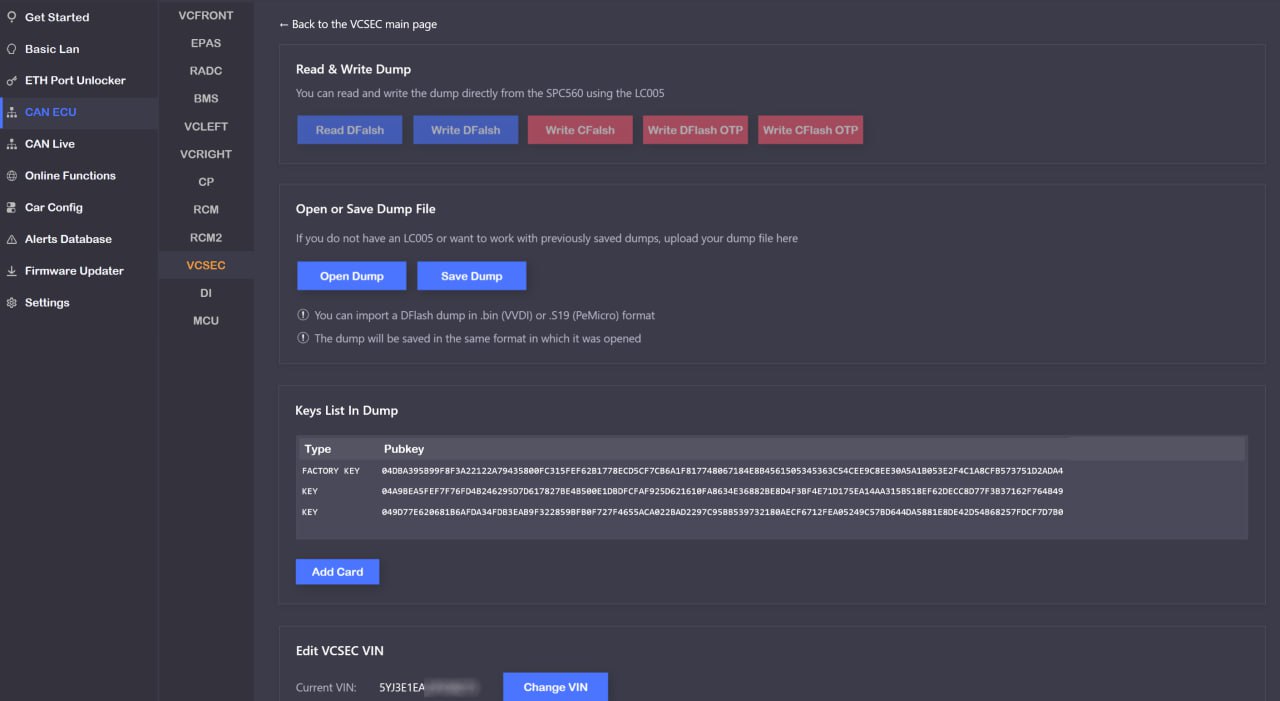The width and height of the screenshot is (1280, 701).
Task: Click the Online Functions globe icon
Action: [x=12, y=176]
